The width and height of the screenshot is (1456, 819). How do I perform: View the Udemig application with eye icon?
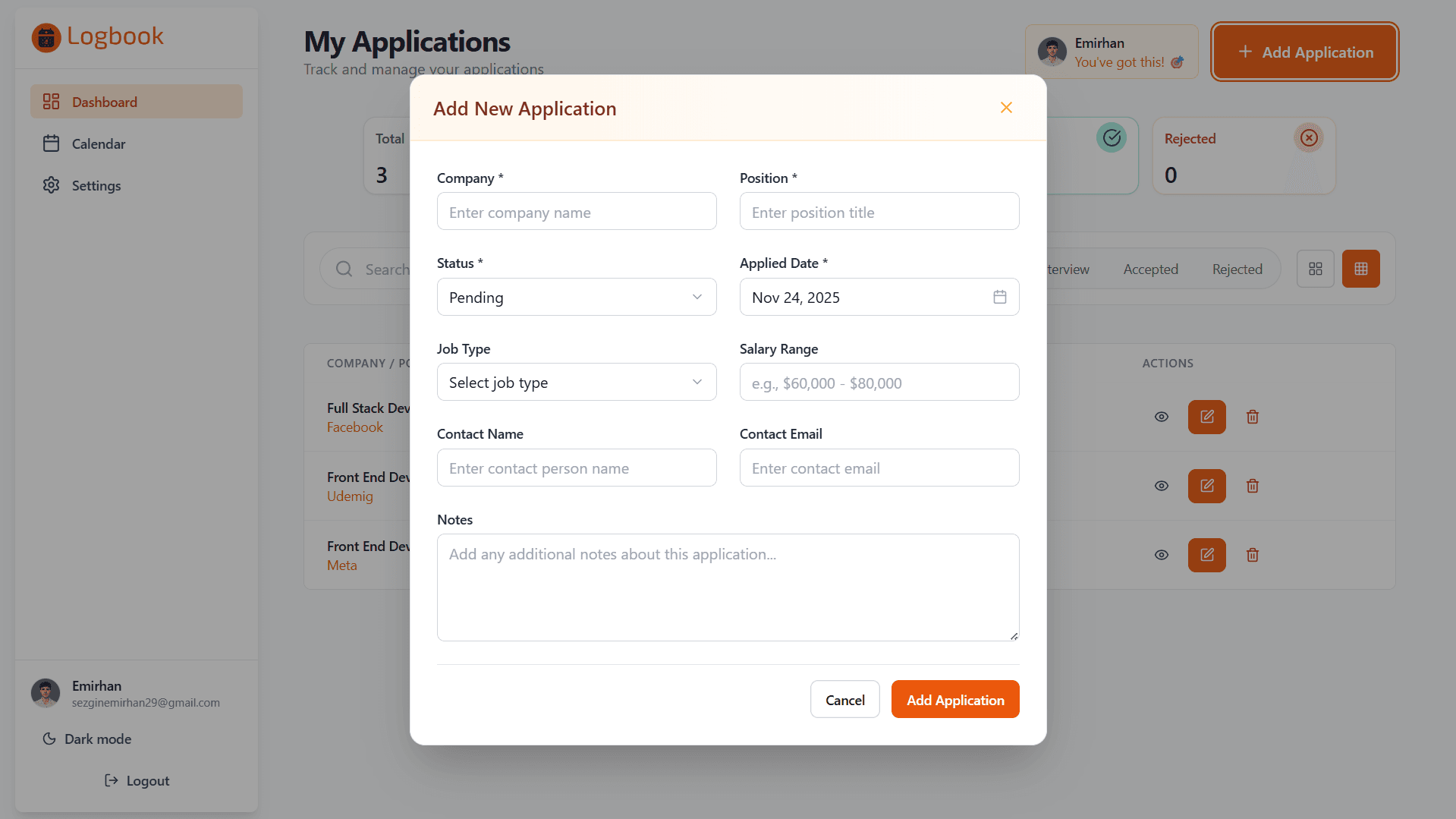1162,486
